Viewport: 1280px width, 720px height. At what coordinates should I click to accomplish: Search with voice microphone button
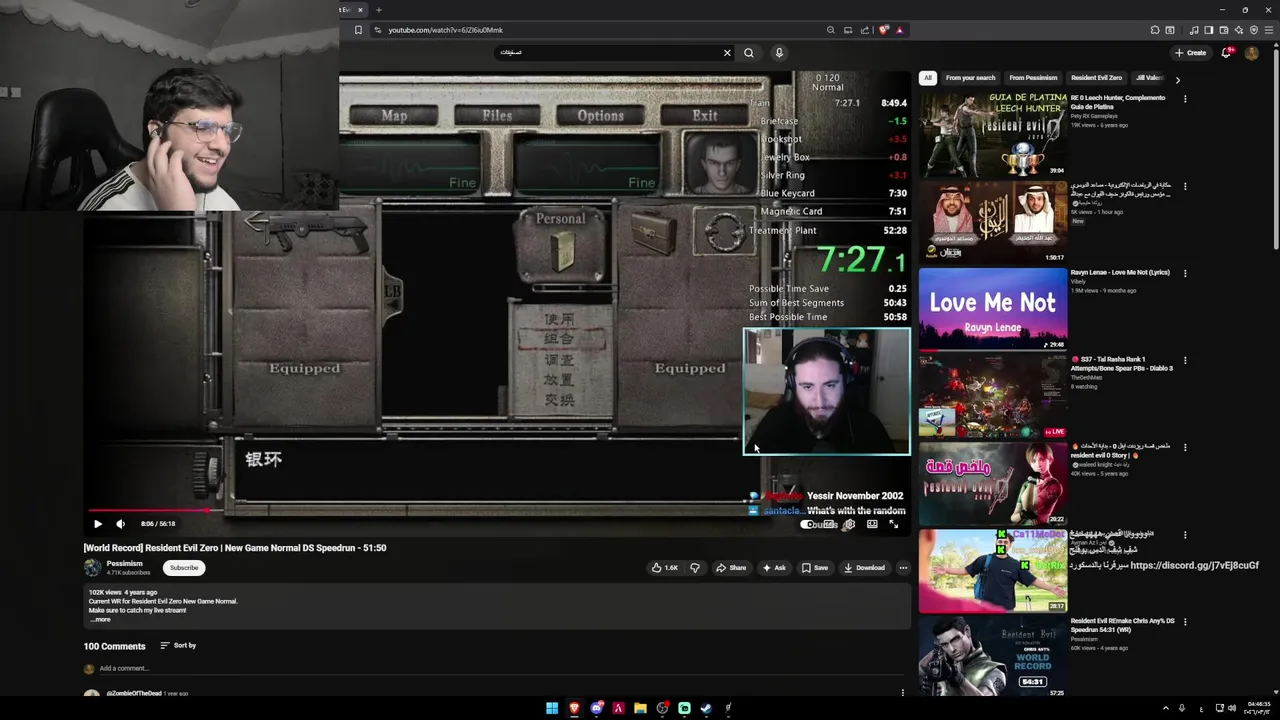779,53
